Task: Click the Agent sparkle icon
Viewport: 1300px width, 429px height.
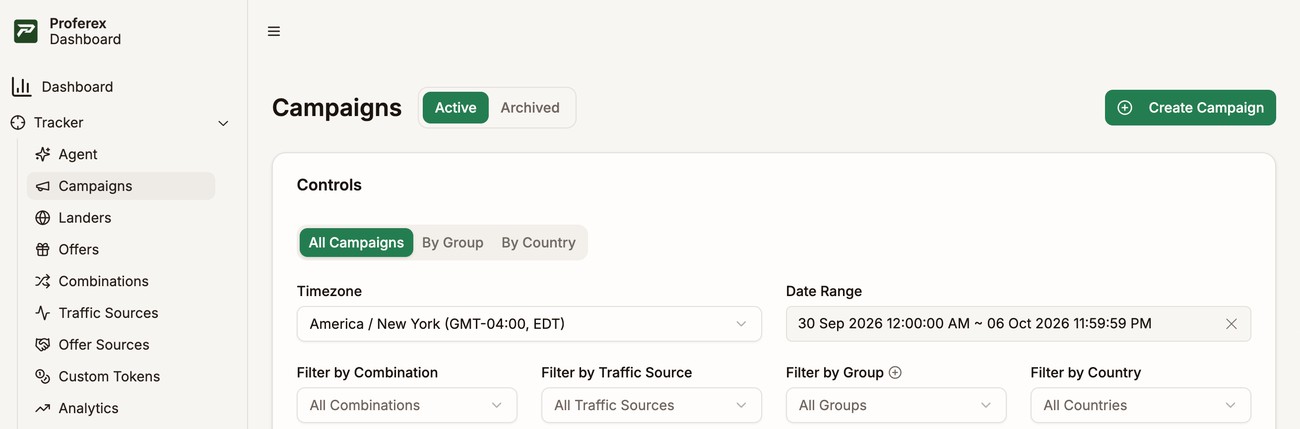Action: (42, 154)
